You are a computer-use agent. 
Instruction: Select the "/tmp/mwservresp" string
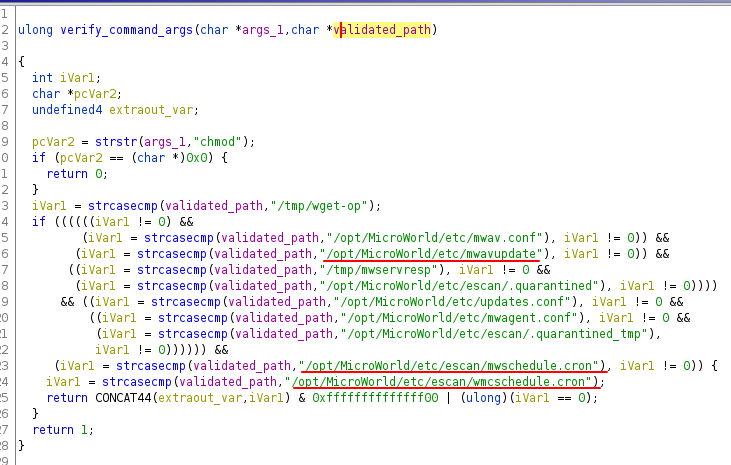point(379,270)
